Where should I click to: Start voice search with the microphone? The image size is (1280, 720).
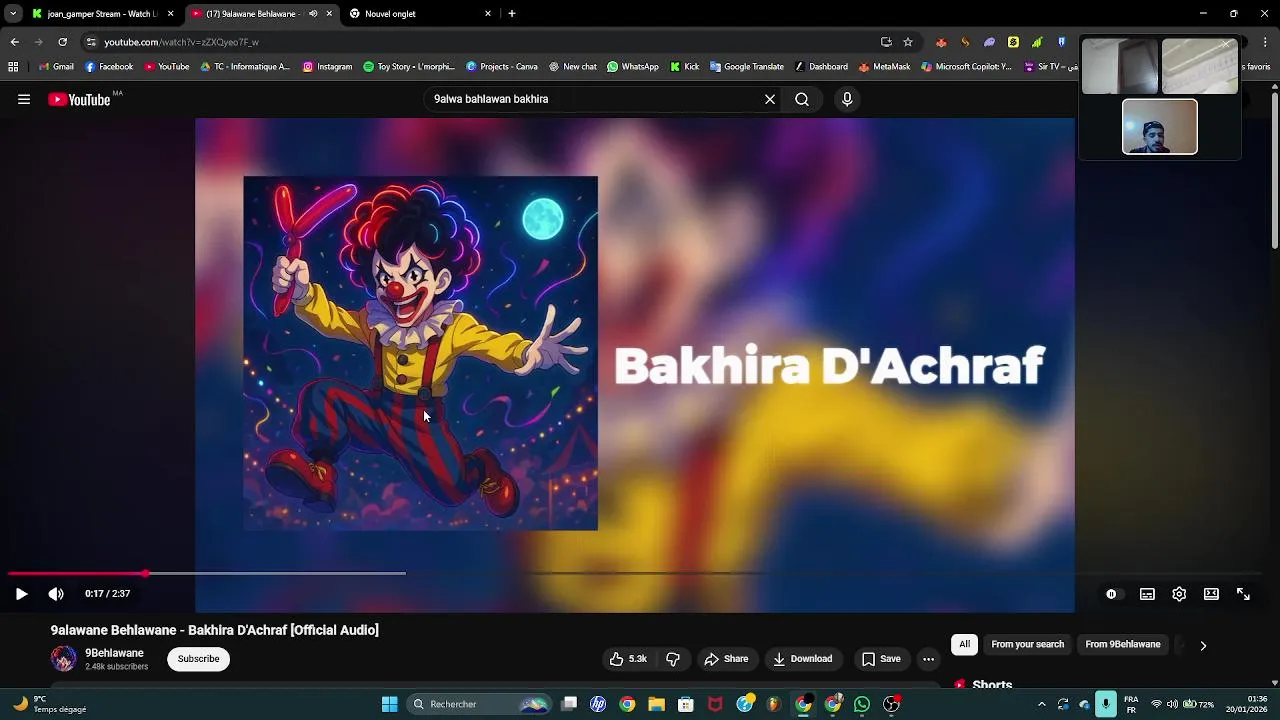click(x=847, y=99)
